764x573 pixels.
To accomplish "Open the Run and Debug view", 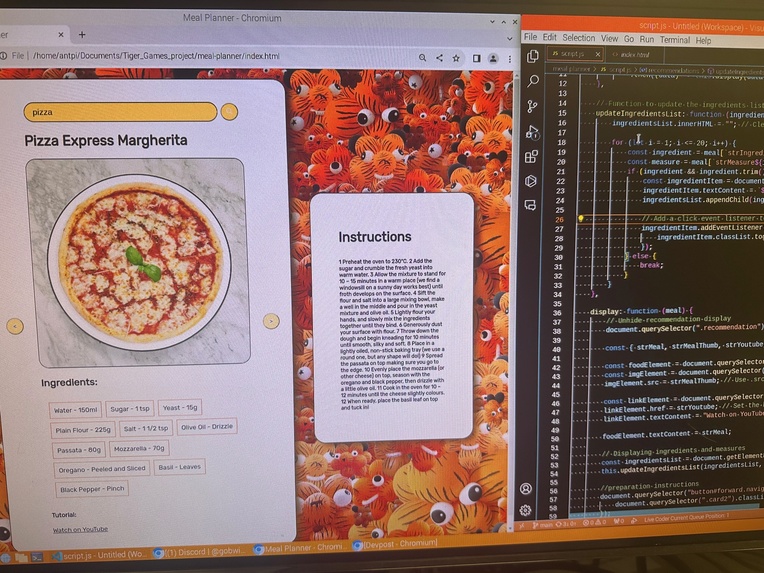I will coord(532,132).
